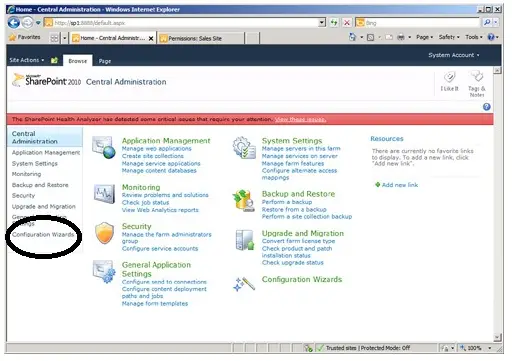Click Manage form templates link
512x361 pixels.
(155, 304)
